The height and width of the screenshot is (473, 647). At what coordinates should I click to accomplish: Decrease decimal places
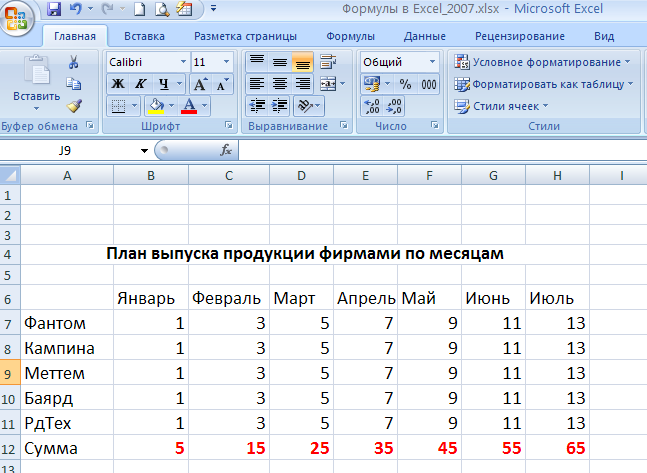pos(394,106)
